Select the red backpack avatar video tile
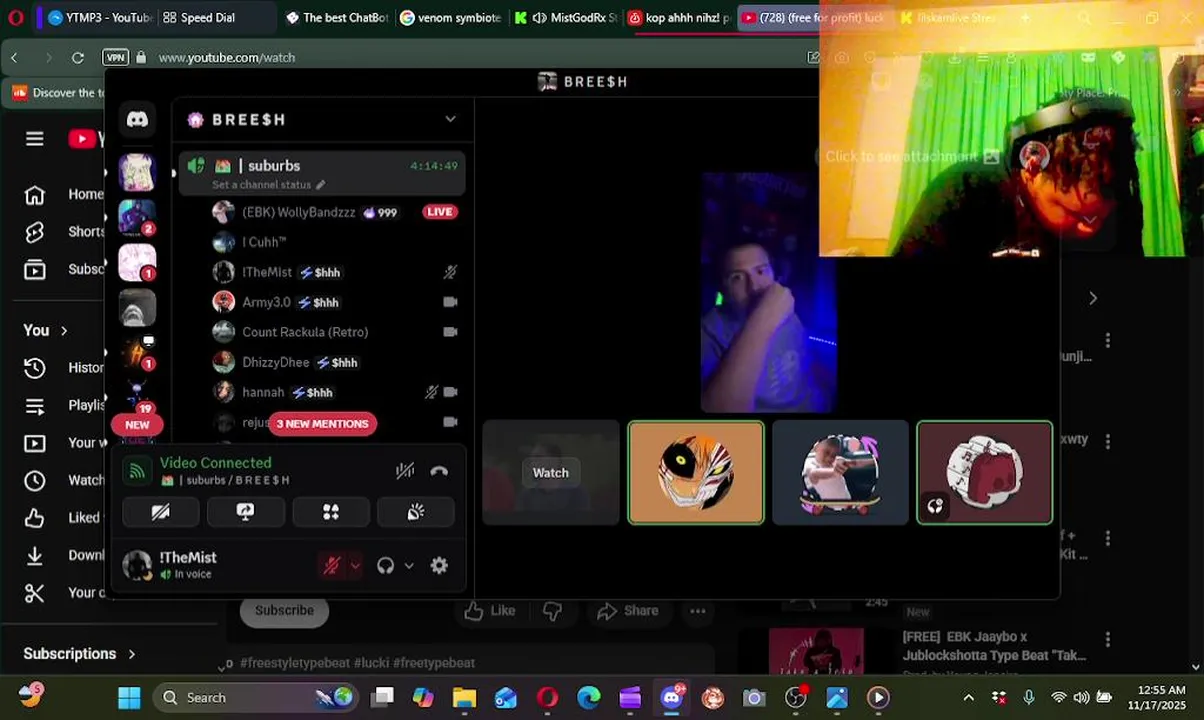The image size is (1204, 720). click(985, 473)
